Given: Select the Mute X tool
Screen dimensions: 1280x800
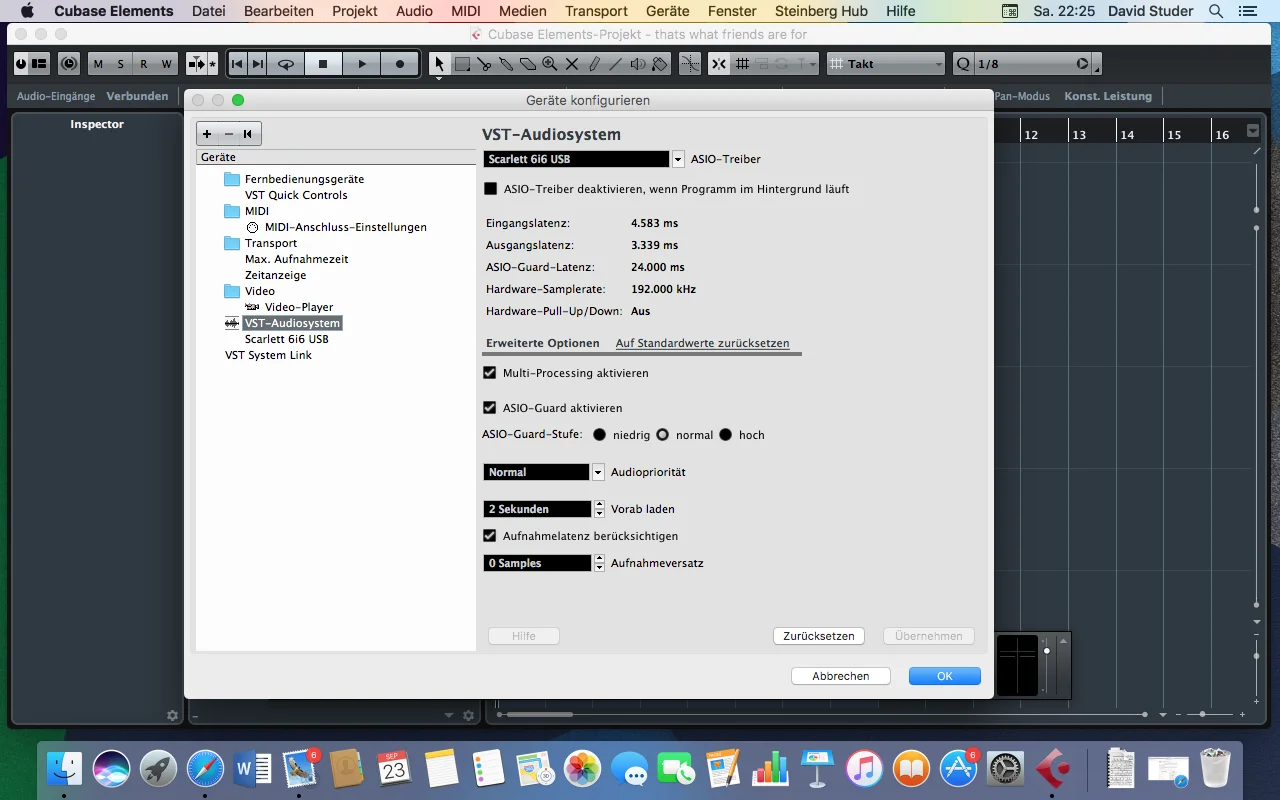Looking at the screenshot, I should click(572, 64).
